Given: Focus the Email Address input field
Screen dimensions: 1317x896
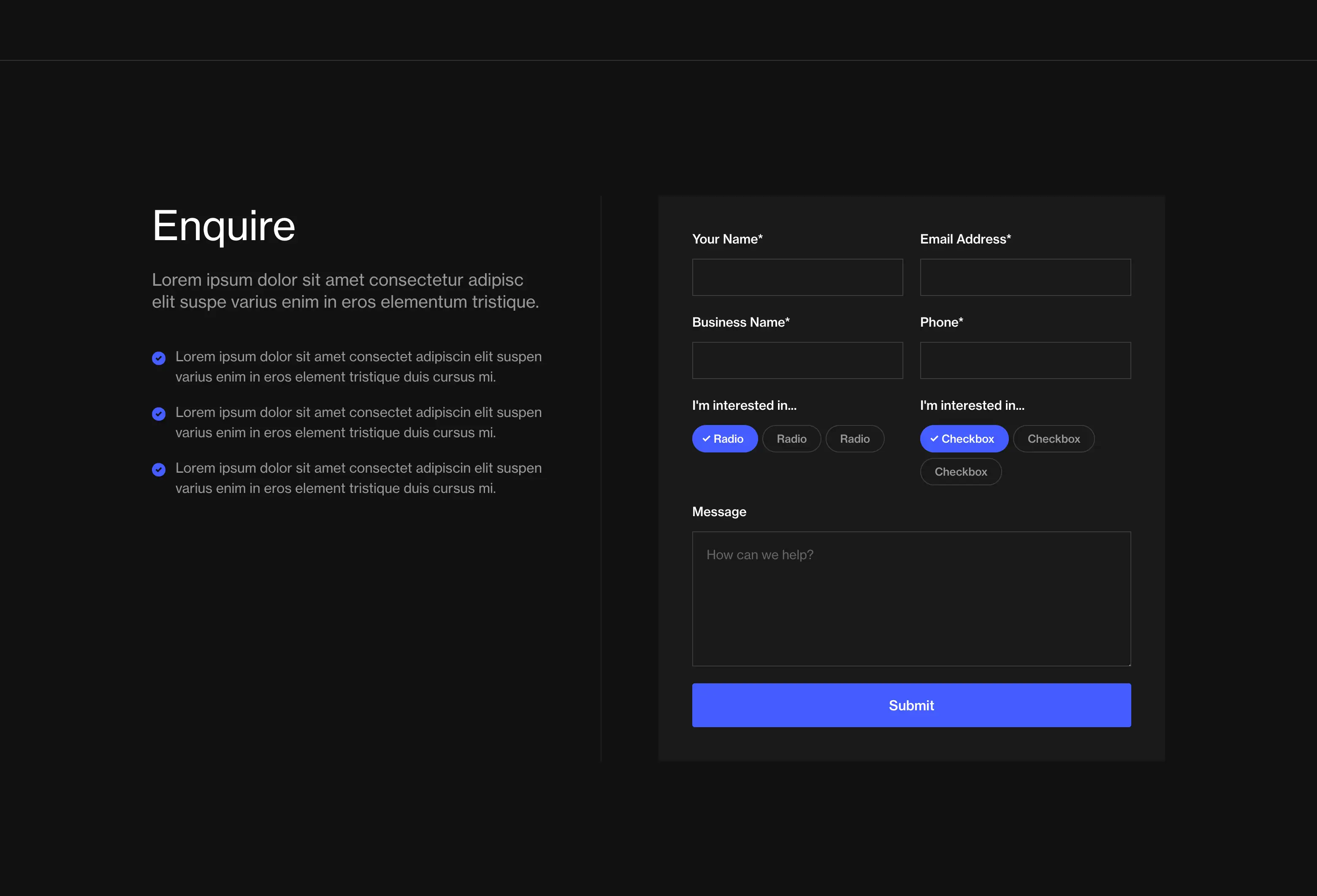Looking at the screenshot, I should (1025, 277).
